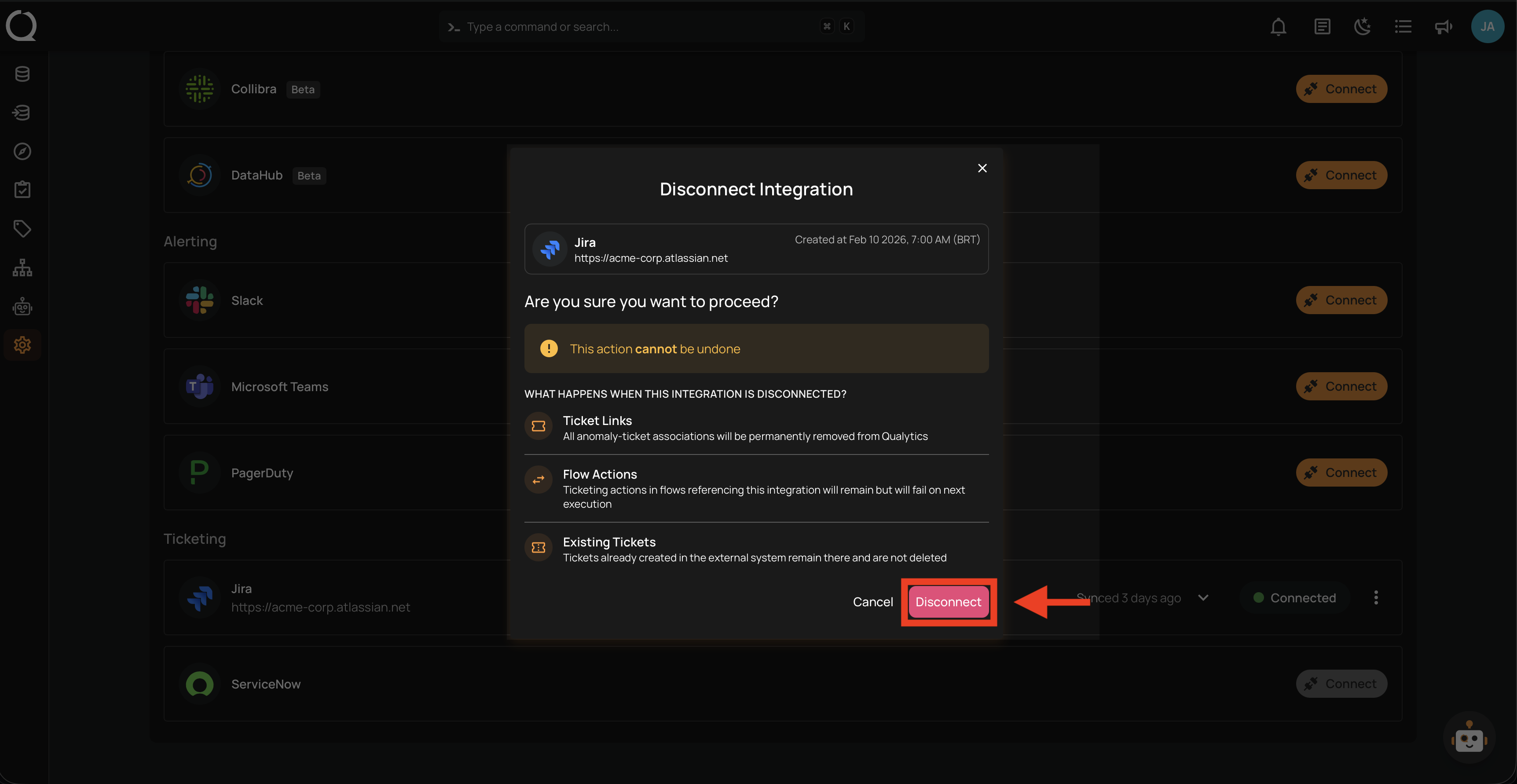Image resolution: width=1517 pixels, height=784 pixels.
Task: Click the dialog's acme-corp.atlassian.net URL
Action: (x=651, y=258)
